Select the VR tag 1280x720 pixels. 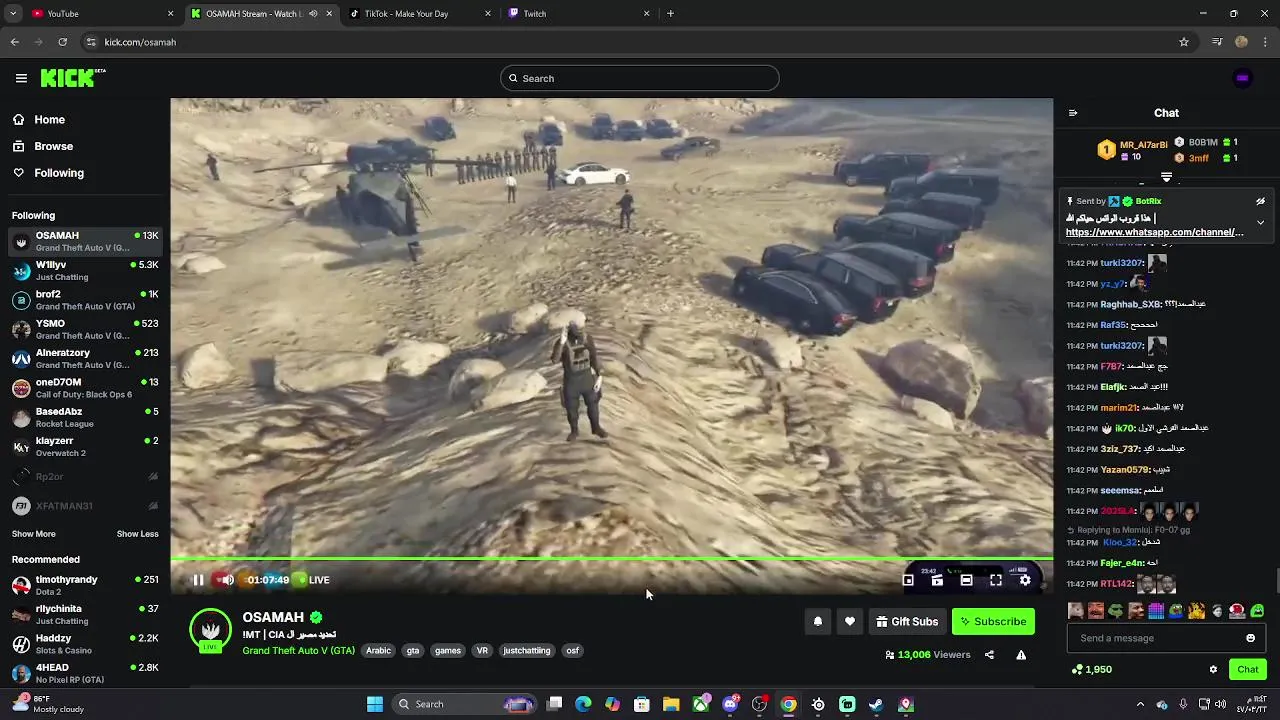click(482, 650)
